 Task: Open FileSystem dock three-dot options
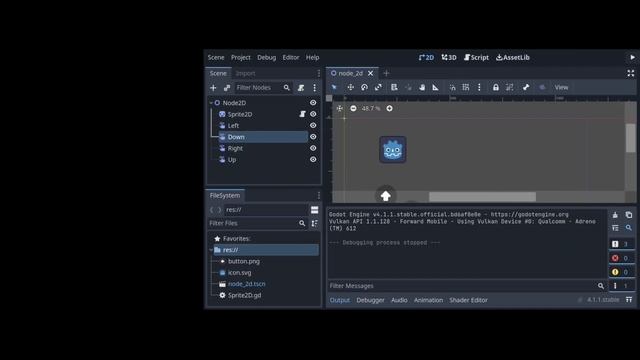coord(318,196)
